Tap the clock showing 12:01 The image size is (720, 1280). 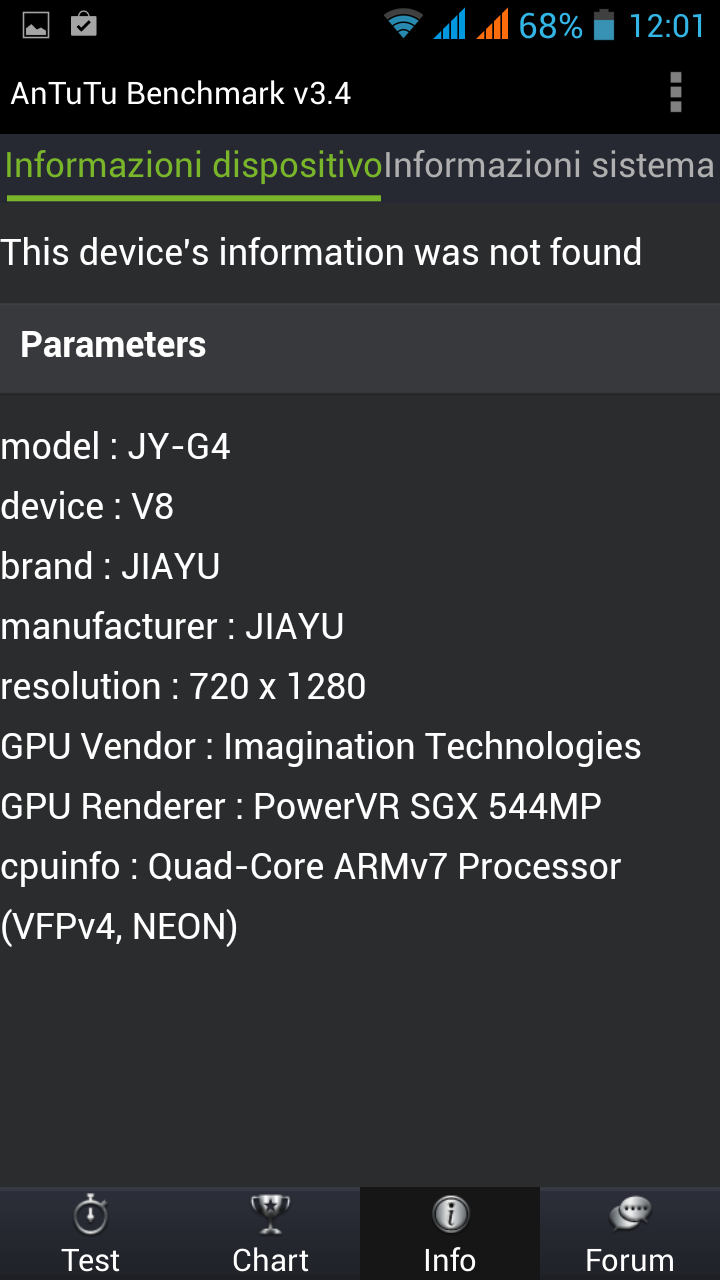[666, 25]
